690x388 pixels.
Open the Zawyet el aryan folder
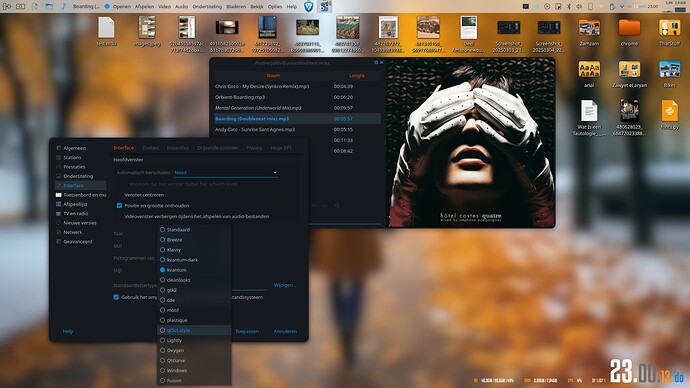pos(629,74)
